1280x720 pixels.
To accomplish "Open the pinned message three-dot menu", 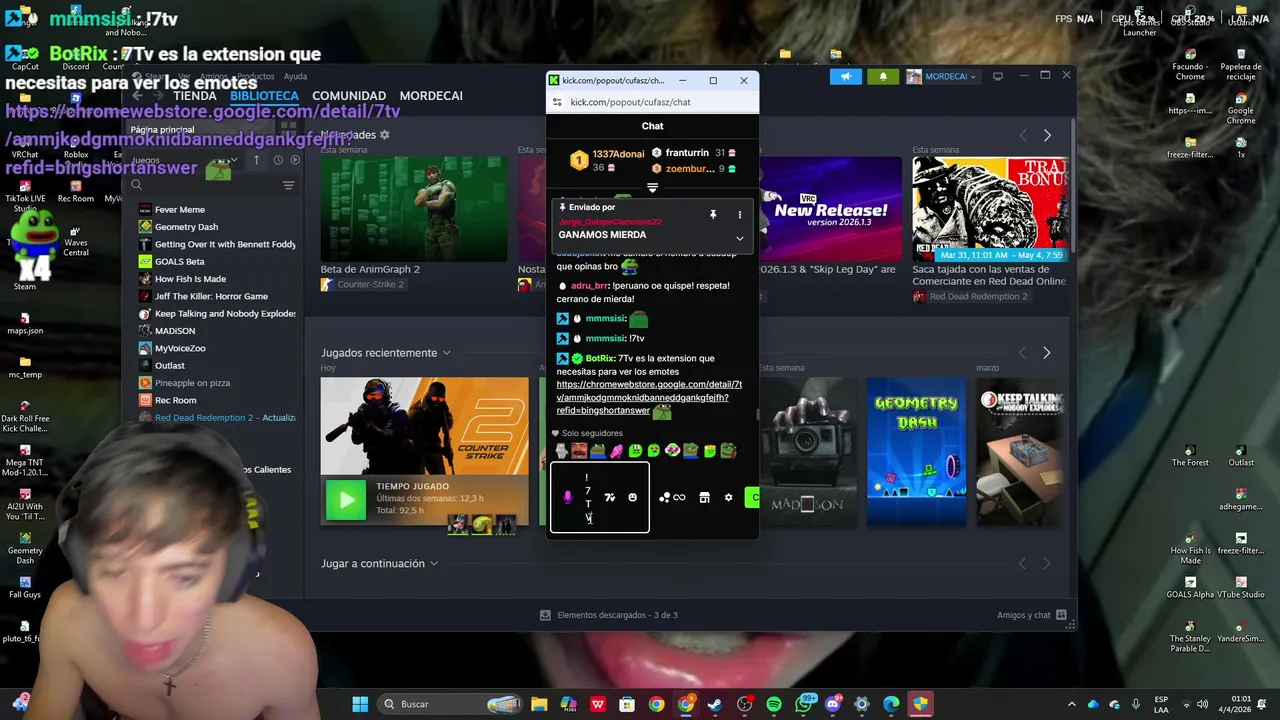I will (x=740, y=214).
